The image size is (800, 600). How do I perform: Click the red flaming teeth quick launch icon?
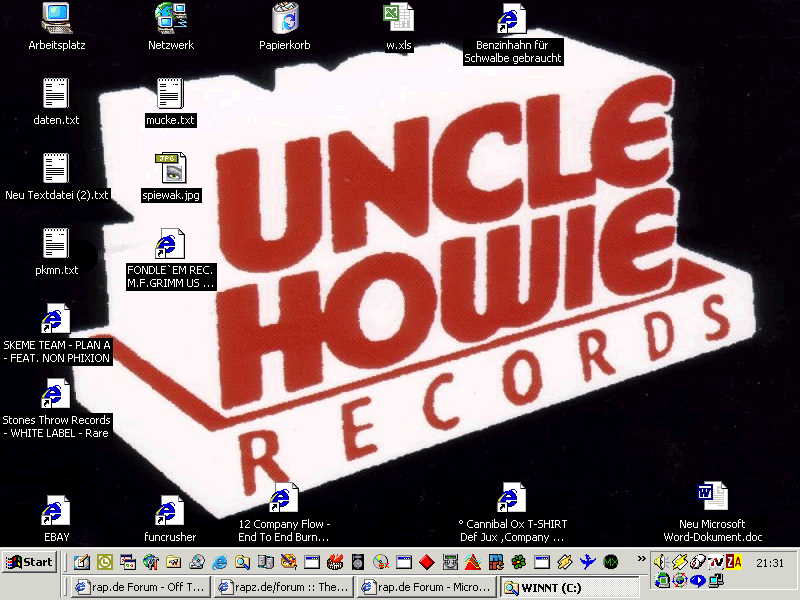point(335,562)
